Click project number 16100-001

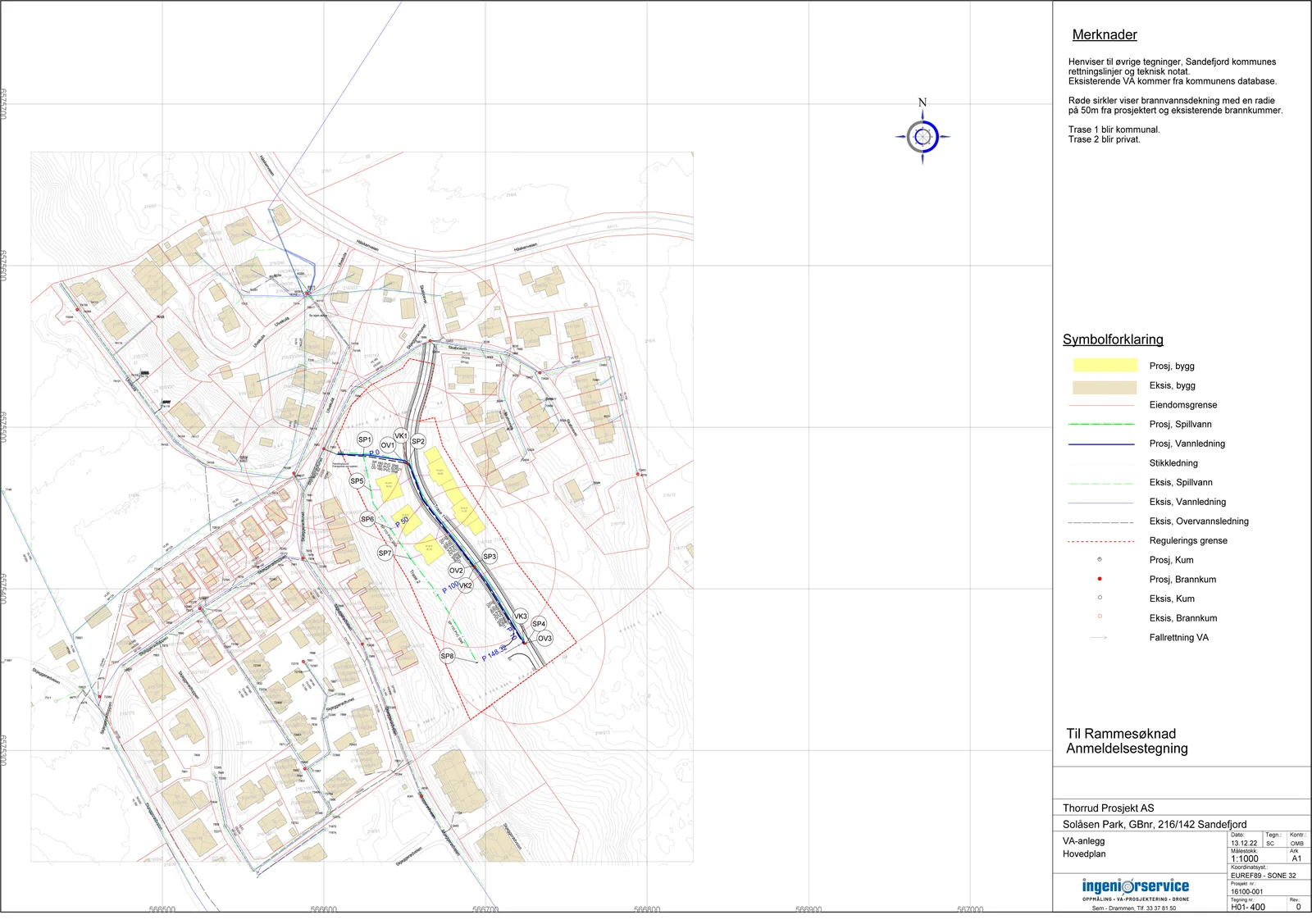(x=1246, y=892)
